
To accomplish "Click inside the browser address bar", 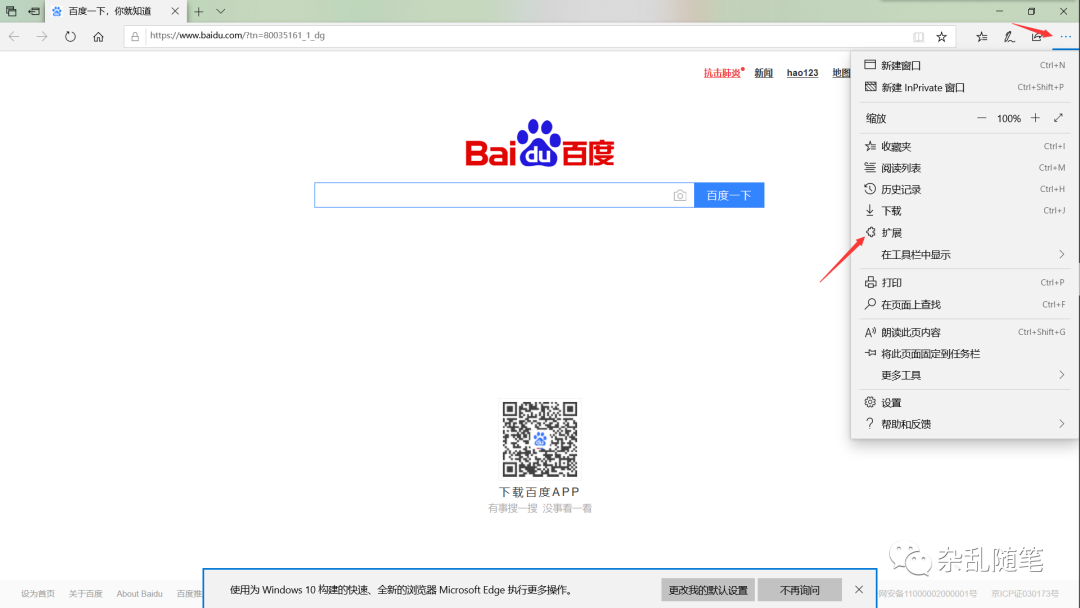I will pos(400,36).
